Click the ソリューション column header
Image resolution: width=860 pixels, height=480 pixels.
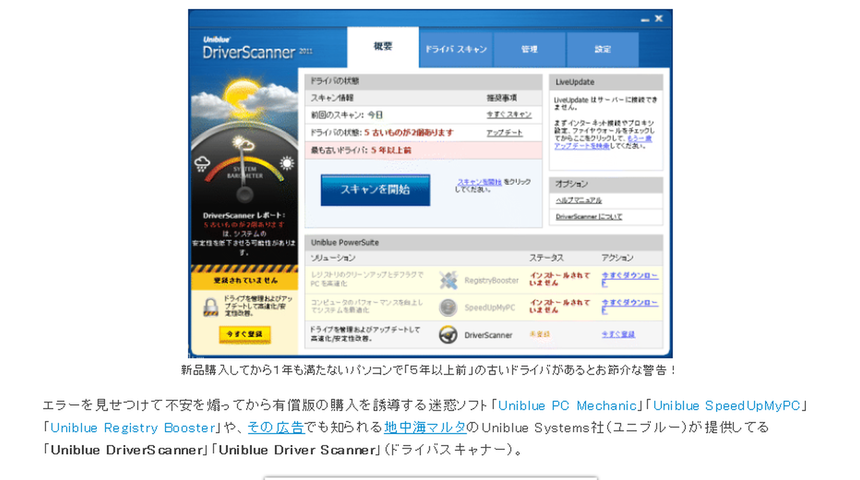333,258
